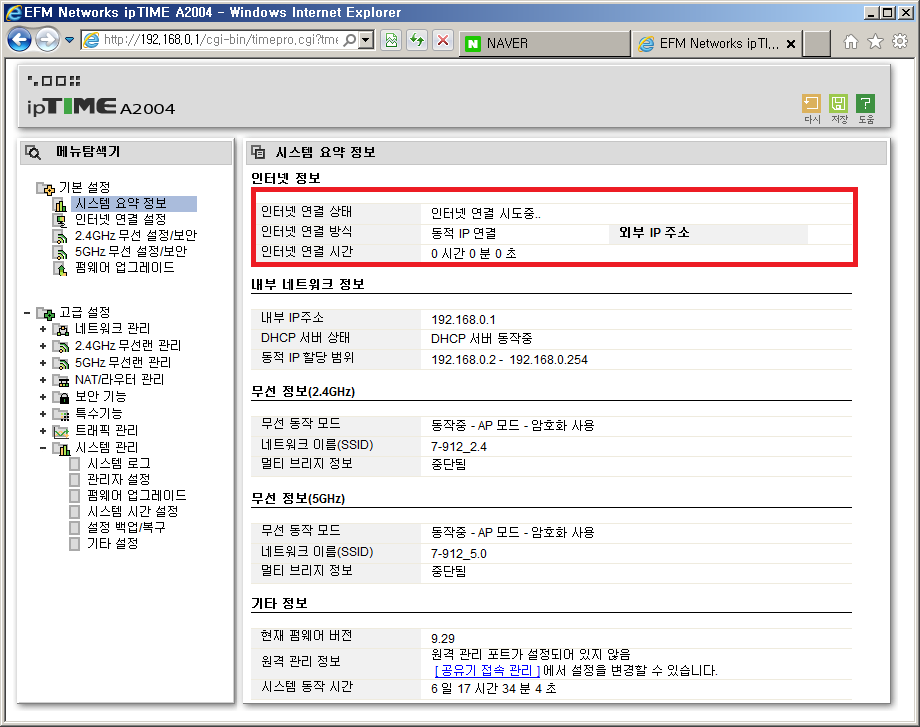The width and height of the screenshot is (920, 727).
Task: Expand the 2.4GHz 무선랜 관리 node
Action: (x=43, y=346)
